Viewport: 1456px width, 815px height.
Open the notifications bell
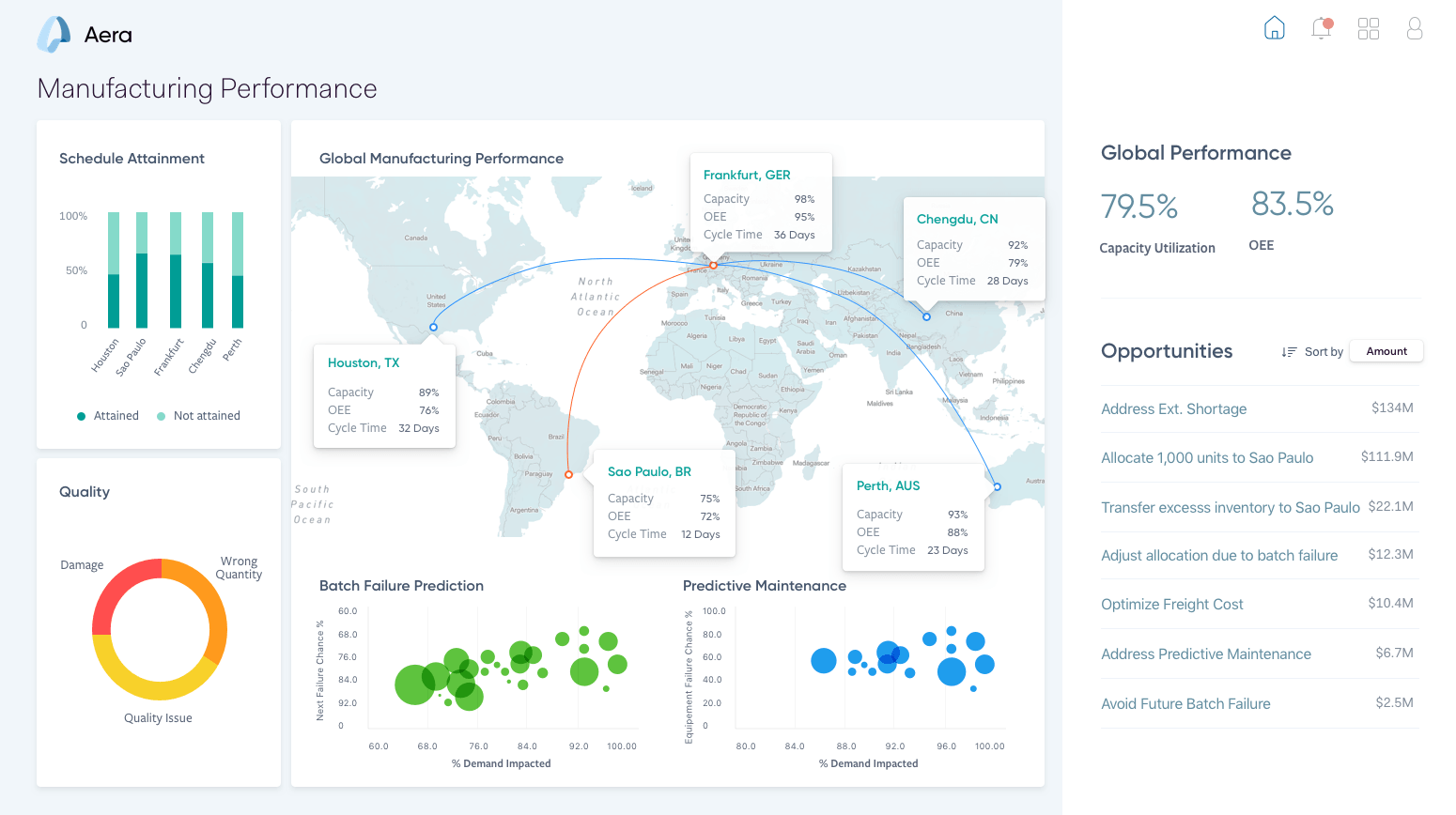pos(1322,28)
